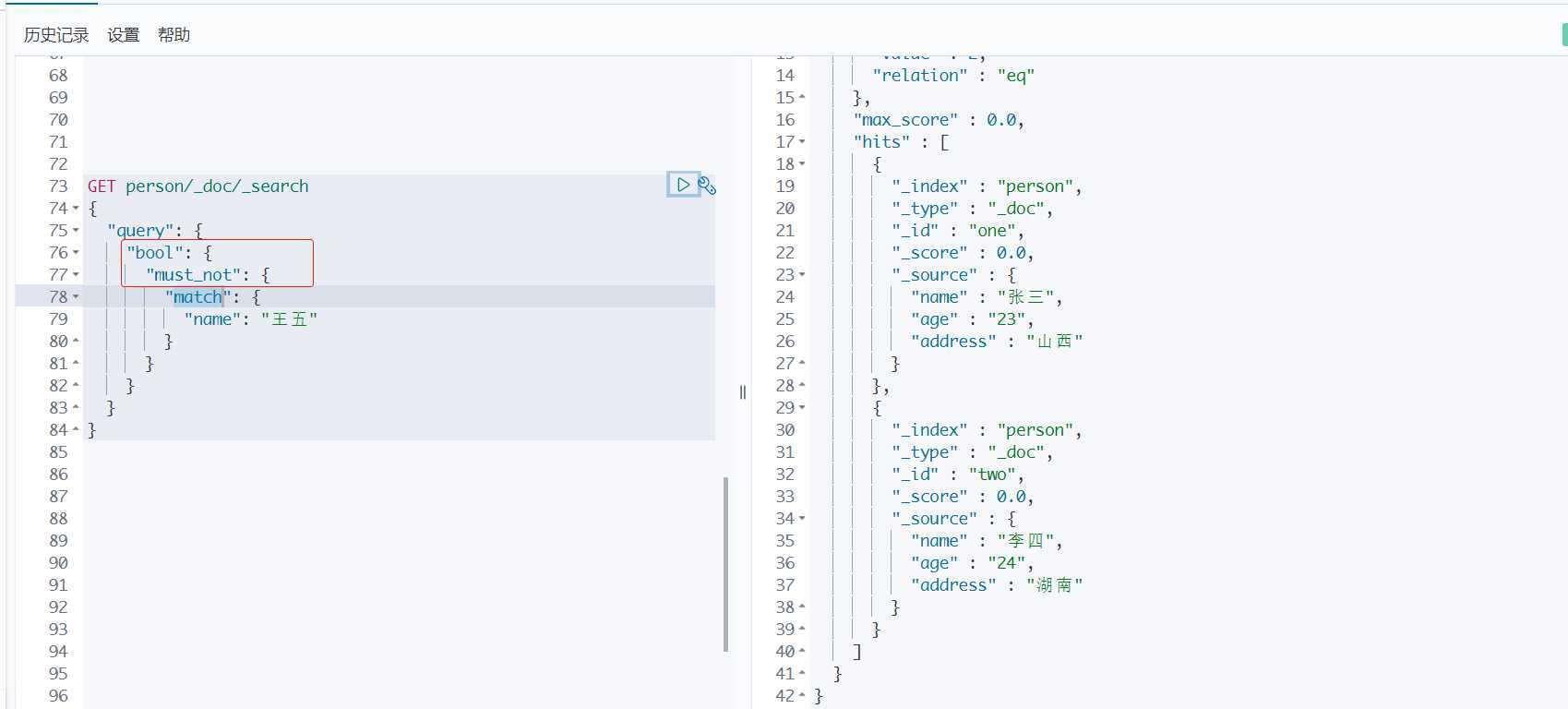
Task: Click the fold marker at output line 15
Action: 802,98
